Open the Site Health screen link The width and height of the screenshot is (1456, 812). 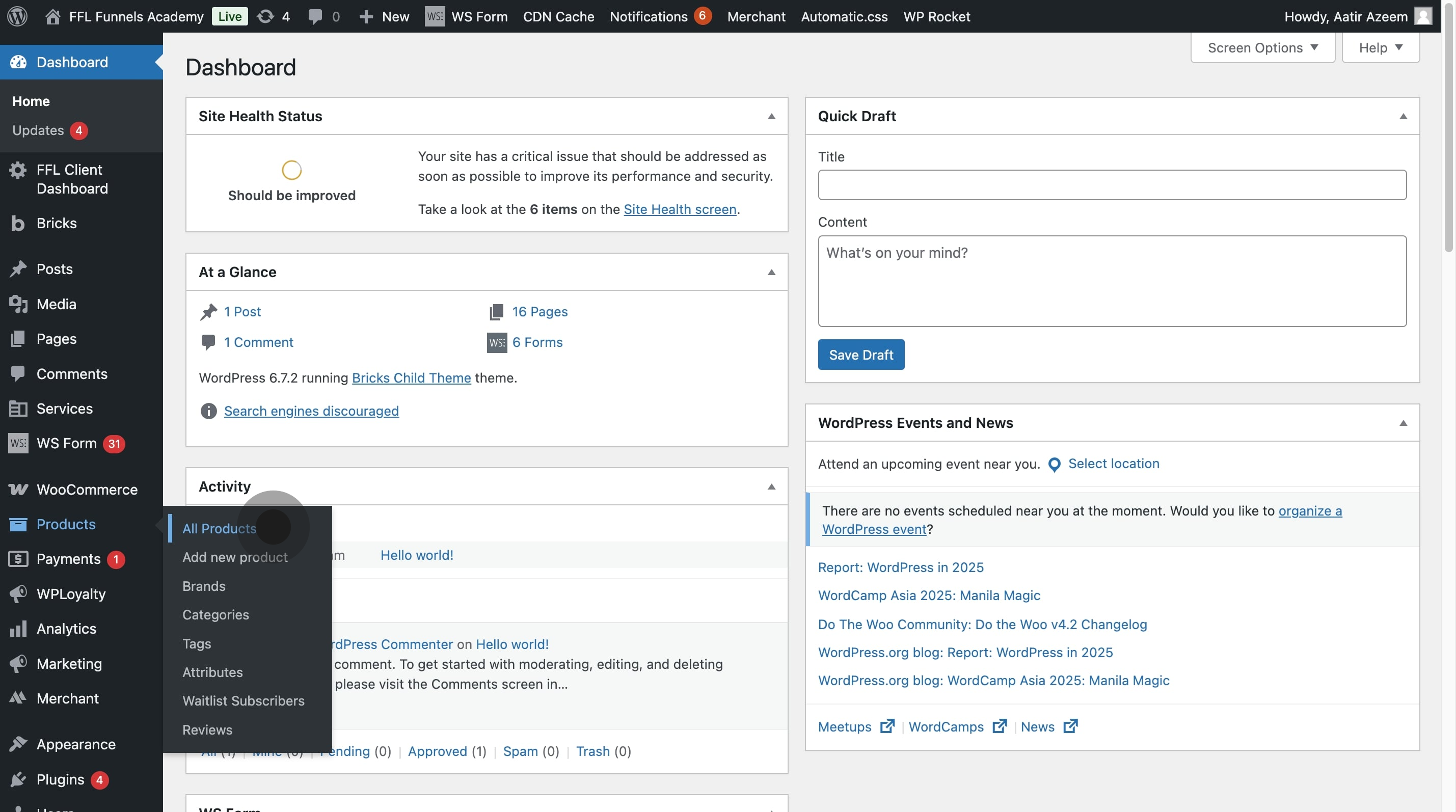680,209
